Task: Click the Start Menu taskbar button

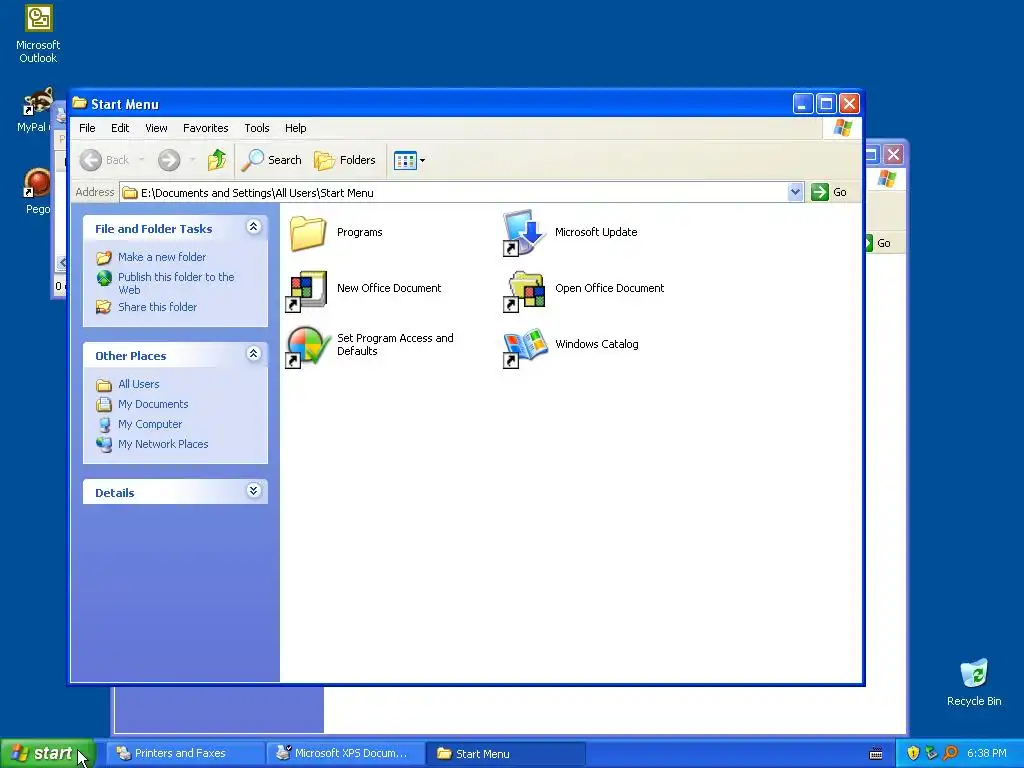Action: [x=505, y=754]
